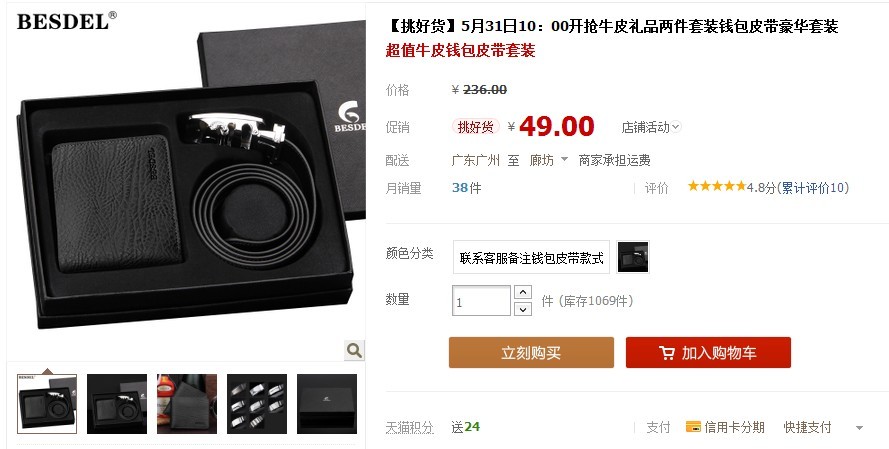Focus the quantity input field
This screenshot has height=449, width=889.
click(481, 301)
